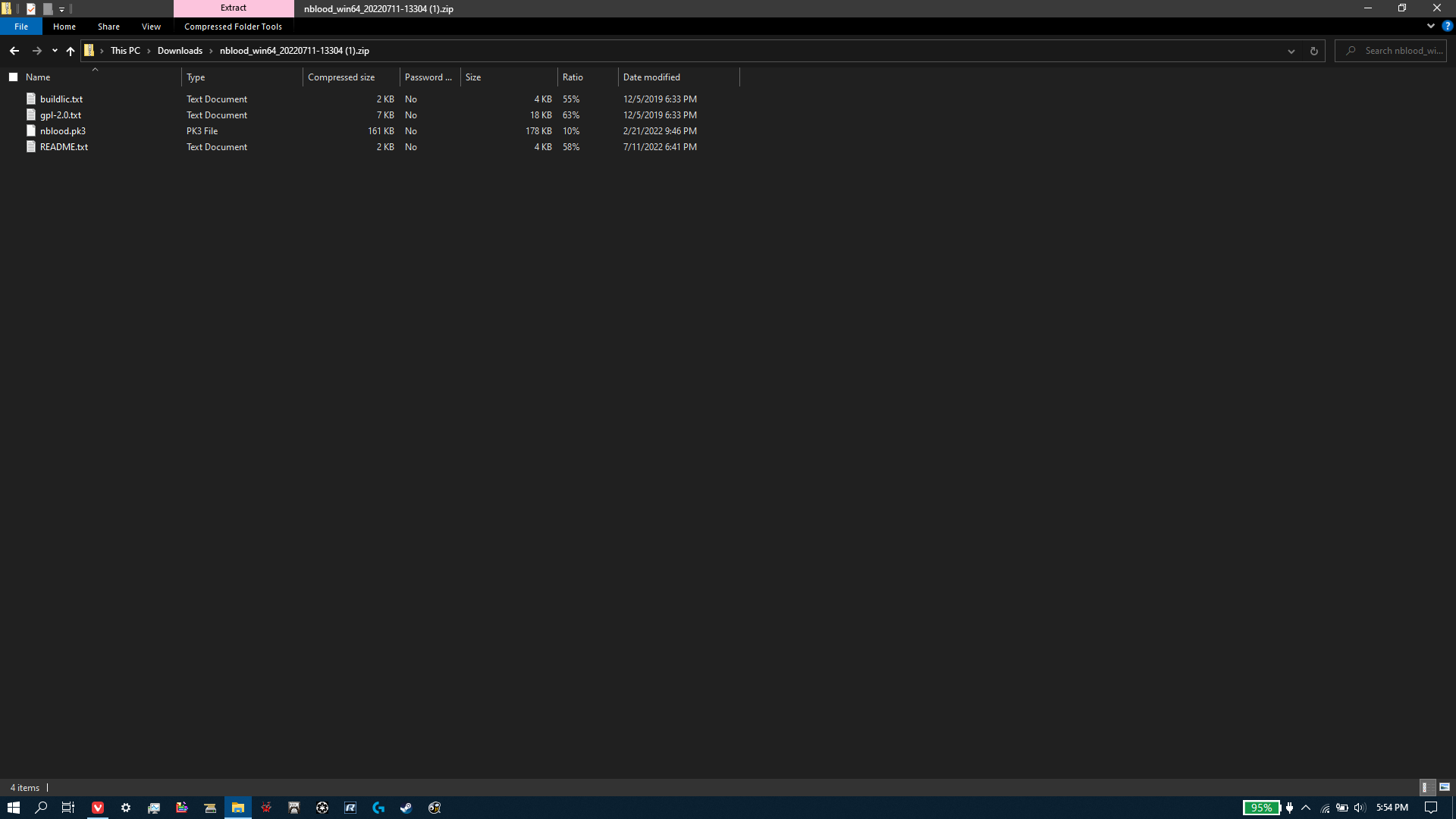This screenshot has height=819, width=1456.
Task: Start the Rockstar Games Launcher from taskbar
Action: (x=350, y=807)
